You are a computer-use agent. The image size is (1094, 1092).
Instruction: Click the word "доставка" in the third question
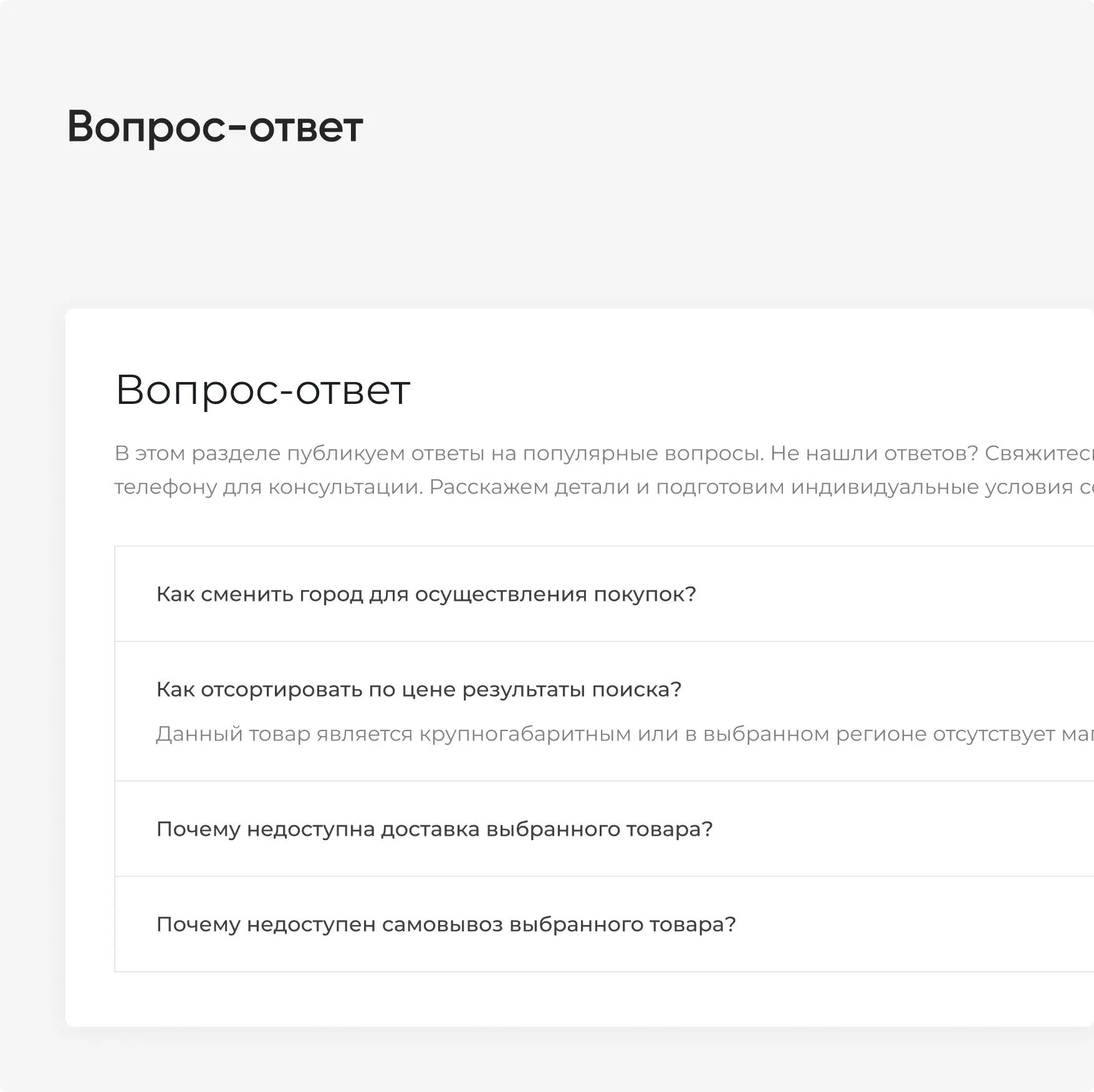pos(430,830)
